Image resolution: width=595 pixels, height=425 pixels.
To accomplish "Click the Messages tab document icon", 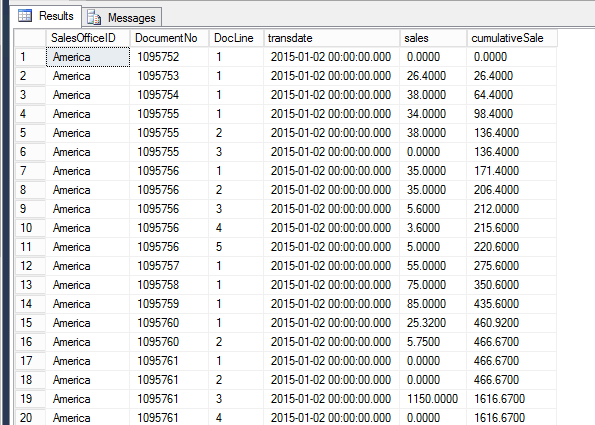I will pyautogui.click(x=94, y=17).
